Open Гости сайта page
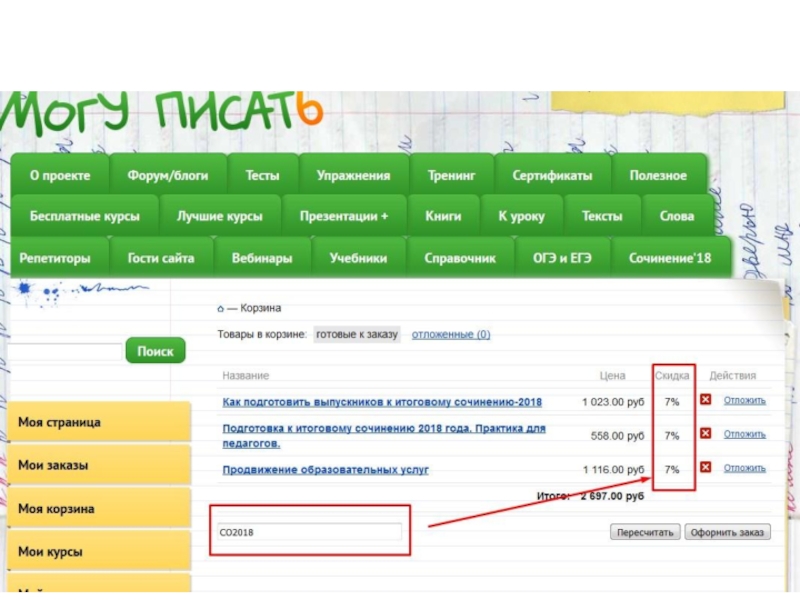Viewport: 800px width, 600px height. 161,258
